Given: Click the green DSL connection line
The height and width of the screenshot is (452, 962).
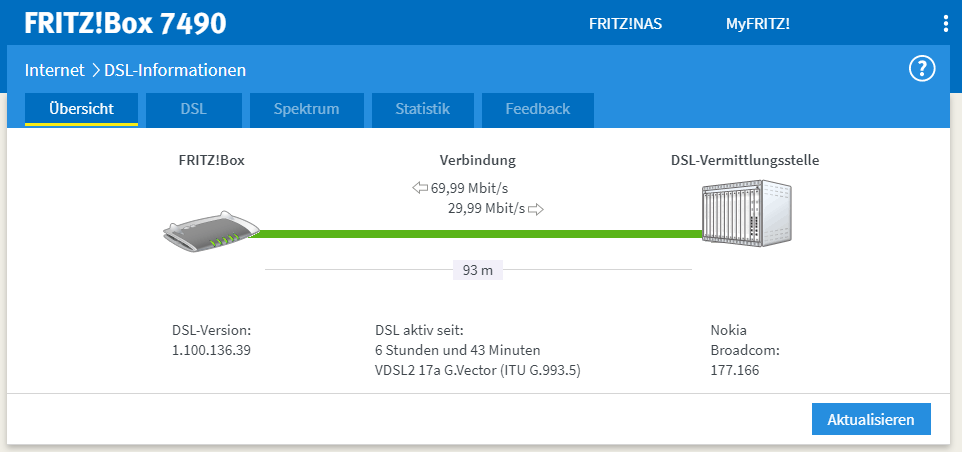Looking at the screenshot, I should (478, 234).
